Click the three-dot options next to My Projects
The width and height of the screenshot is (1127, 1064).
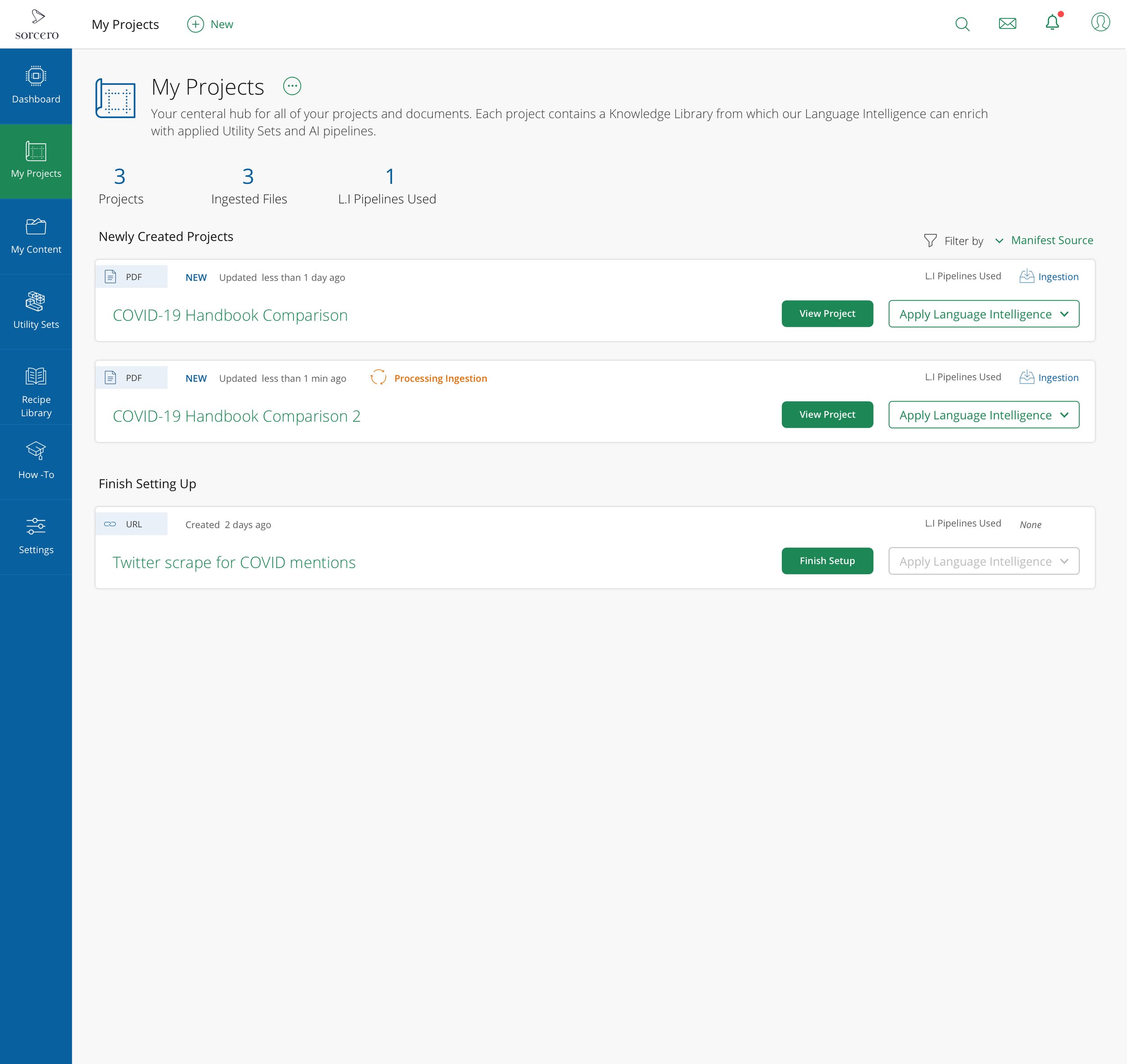pos(292,86)
